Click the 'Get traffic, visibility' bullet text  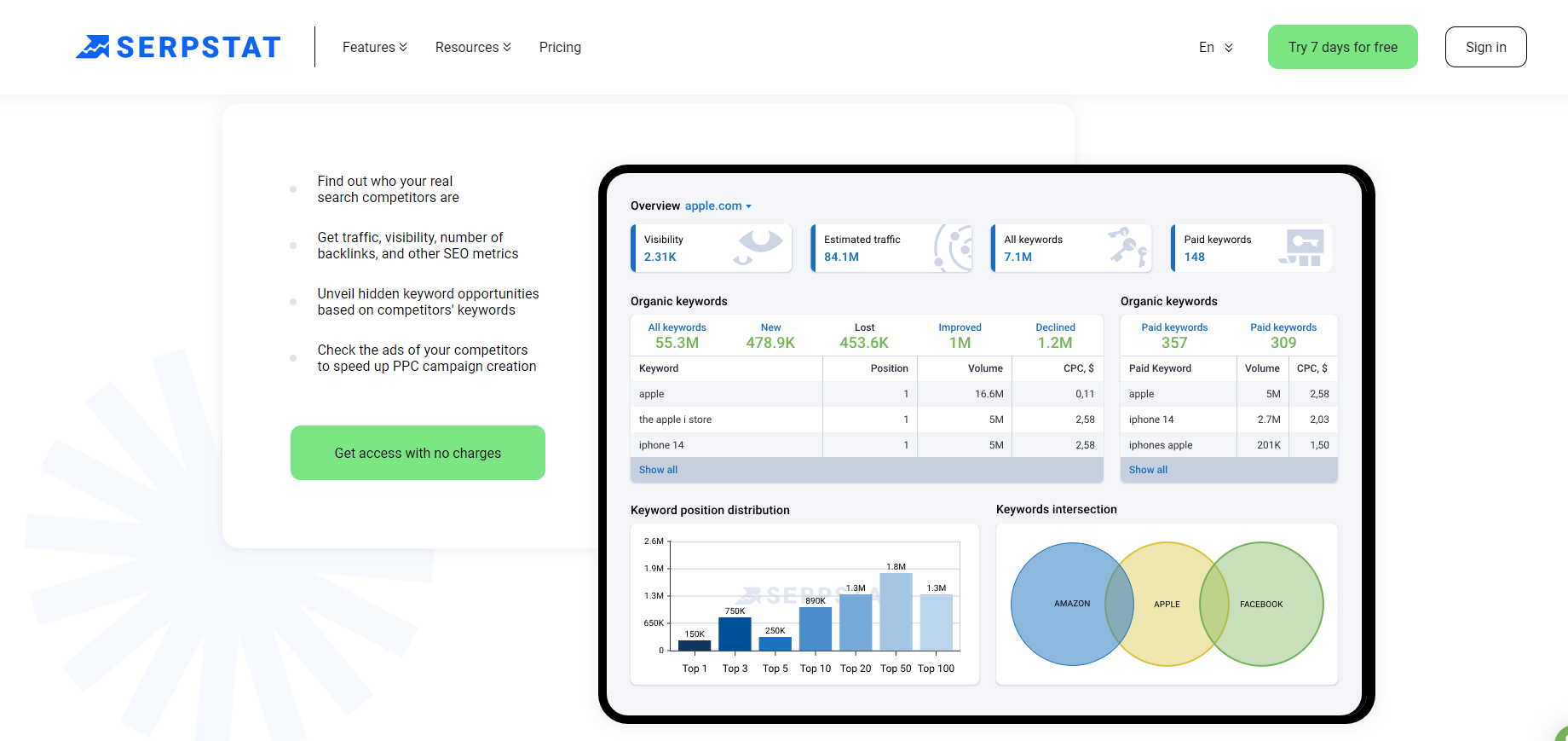click(x=418, y=246)
